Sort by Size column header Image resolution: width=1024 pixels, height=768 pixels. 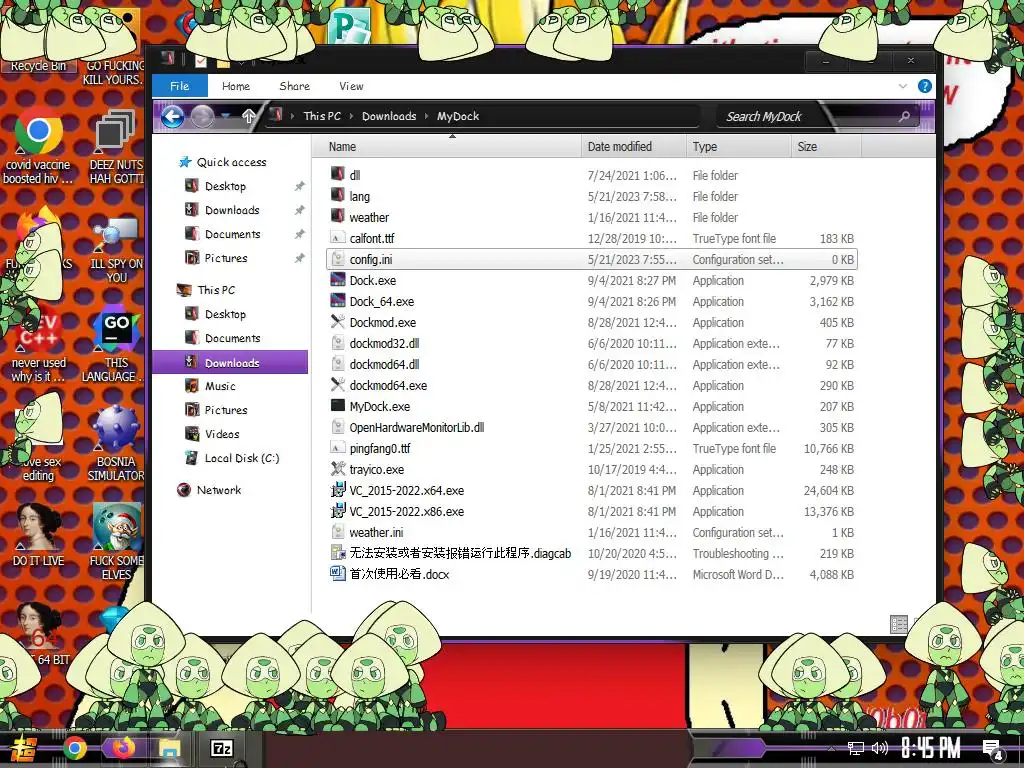tap(826, 147)
